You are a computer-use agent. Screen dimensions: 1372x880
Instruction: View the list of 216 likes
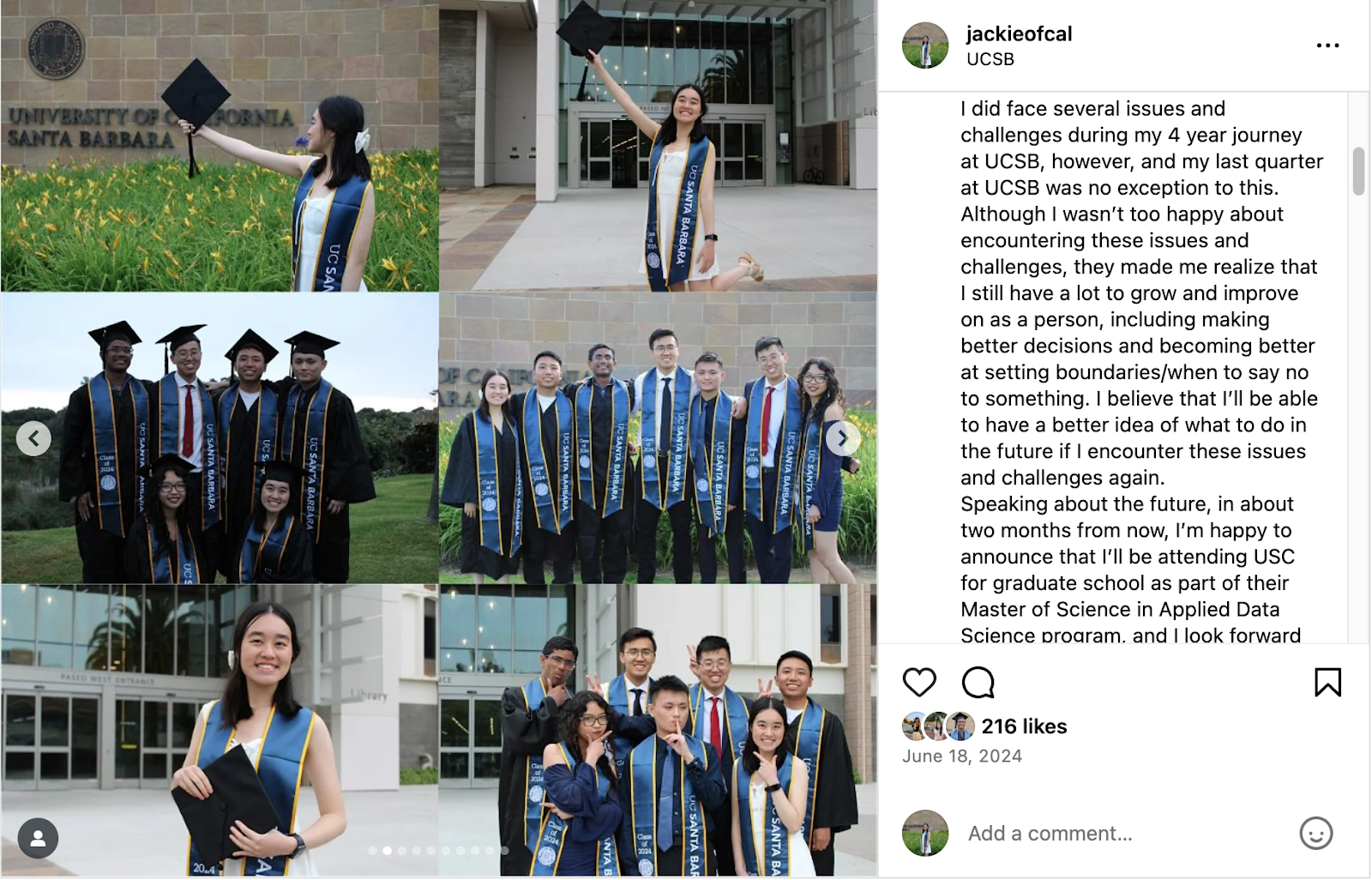(x=1024, y=726)
